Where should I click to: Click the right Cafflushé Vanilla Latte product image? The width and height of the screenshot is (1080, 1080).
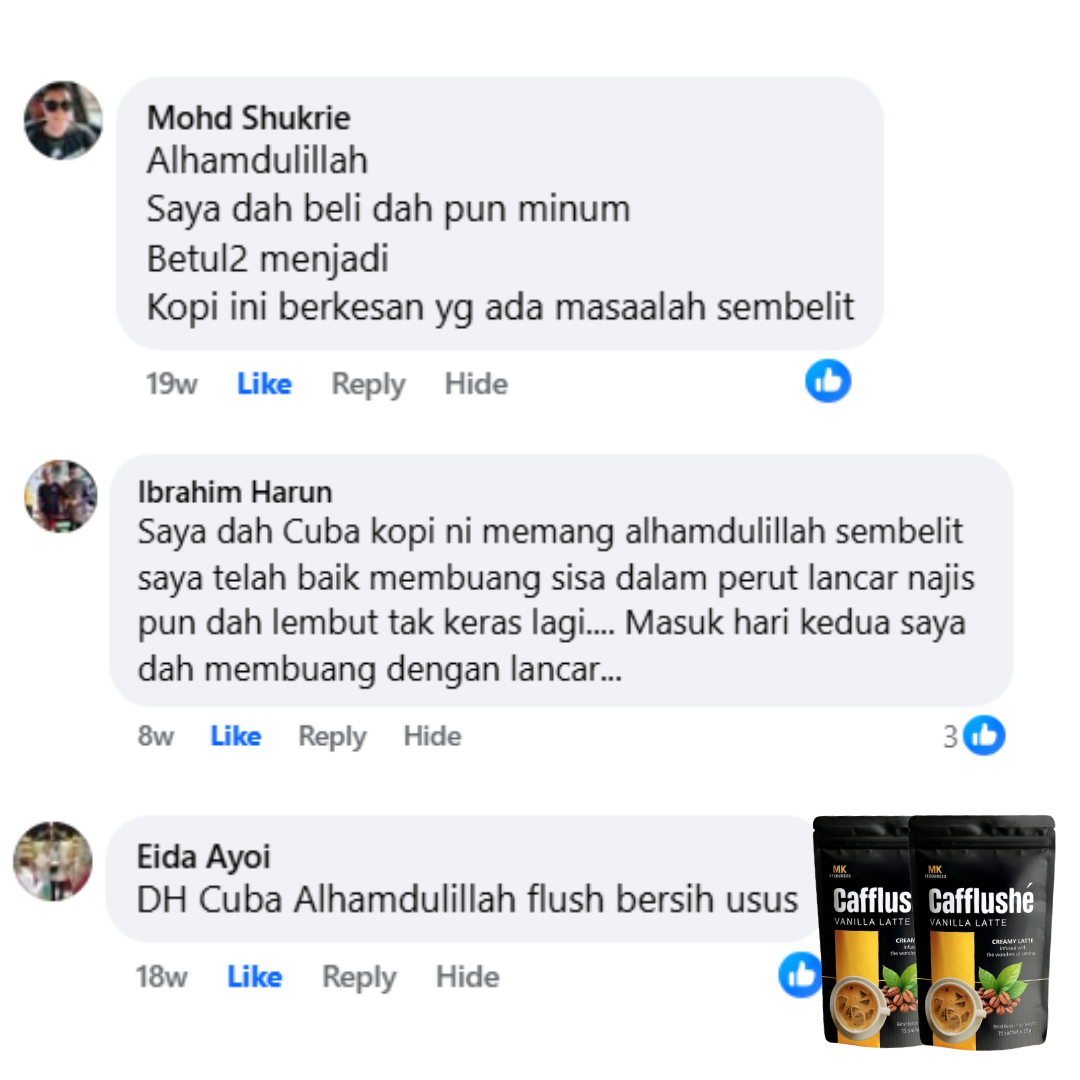982,931
